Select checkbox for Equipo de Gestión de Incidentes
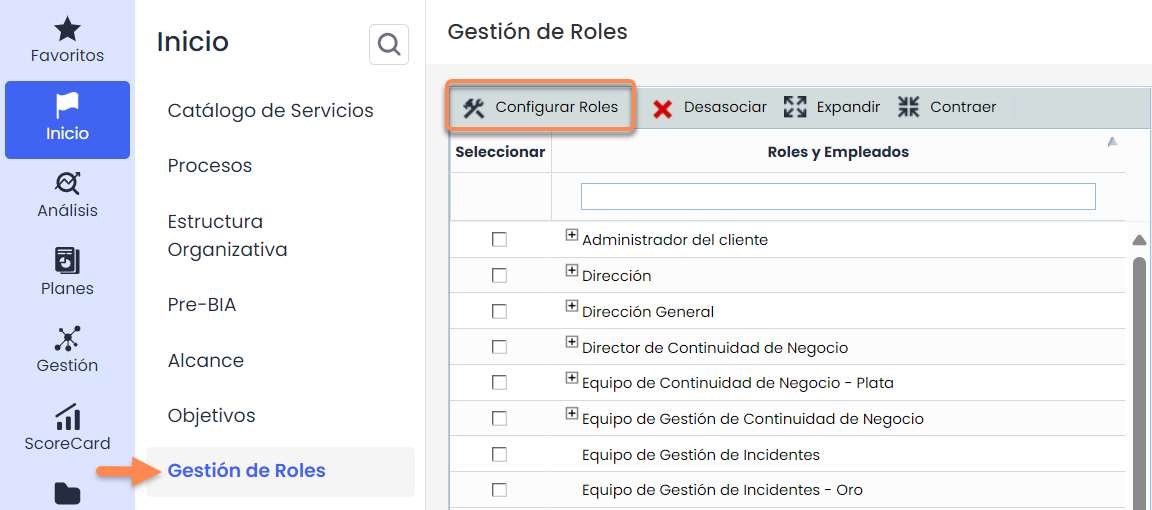1152x510 pixels. (500, 455)
